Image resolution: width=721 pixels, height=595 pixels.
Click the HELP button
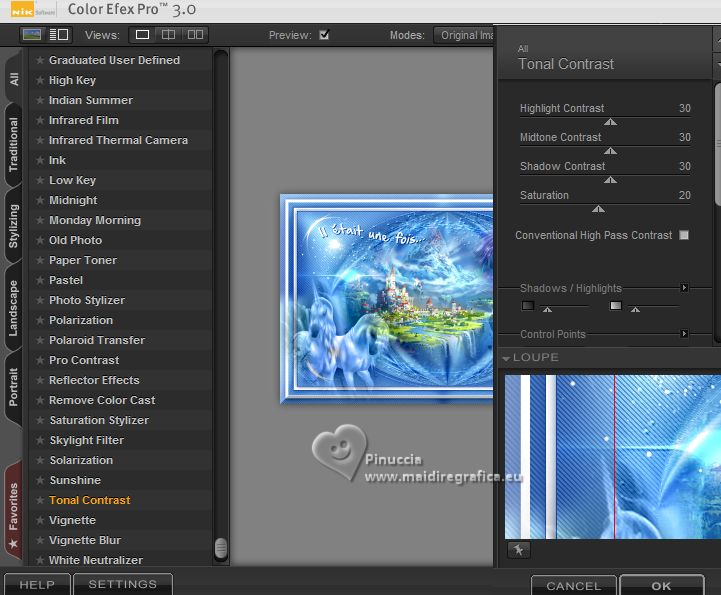click(37, 584)
